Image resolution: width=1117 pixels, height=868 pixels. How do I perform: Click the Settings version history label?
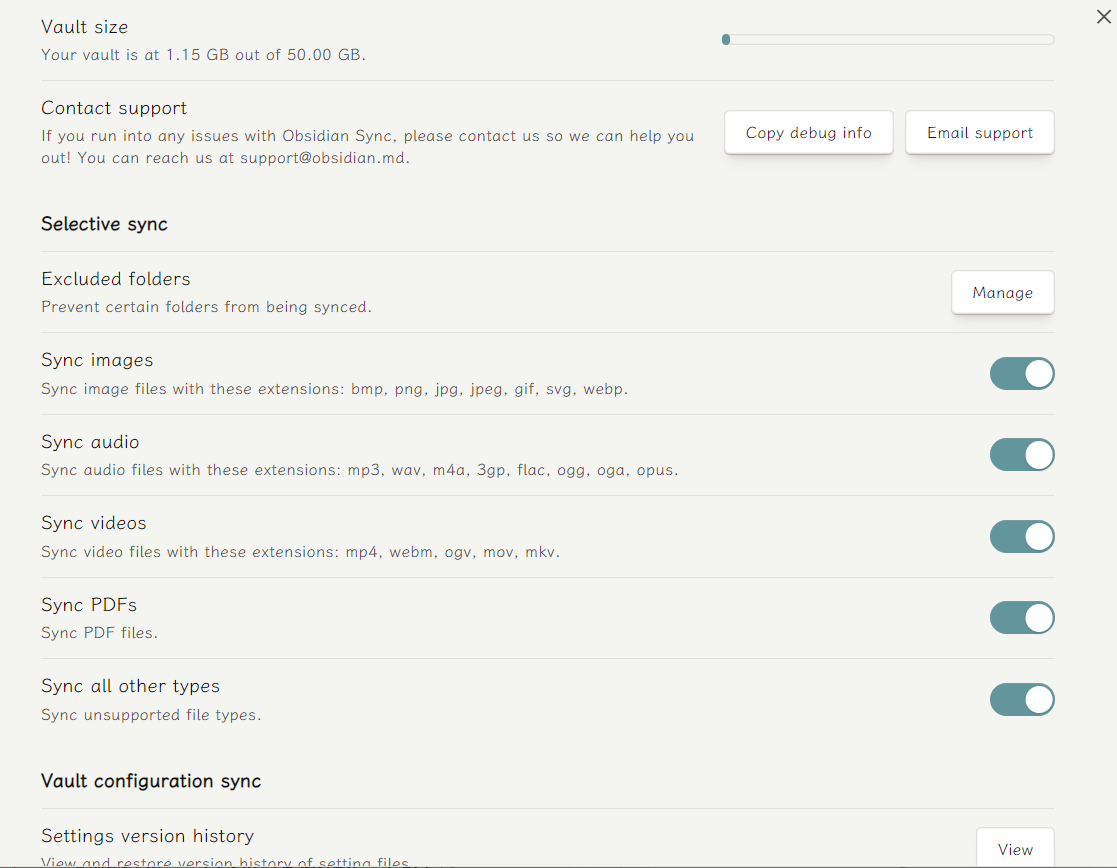(147, 836)
